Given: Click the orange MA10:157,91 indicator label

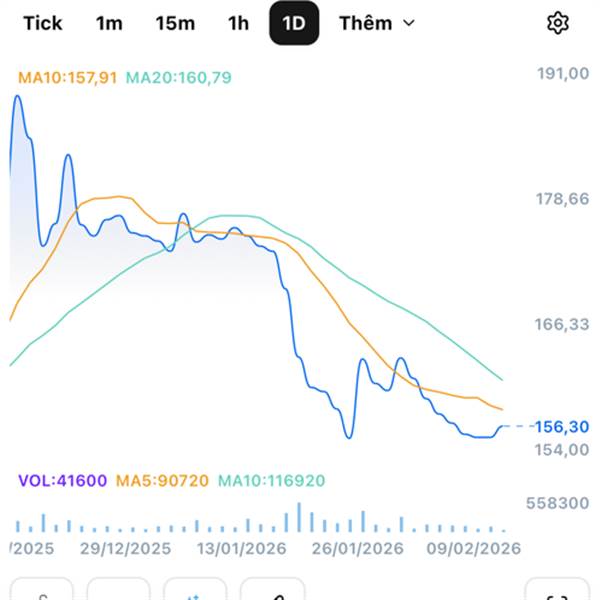Looking at the screenshot, I should point(69,76).
